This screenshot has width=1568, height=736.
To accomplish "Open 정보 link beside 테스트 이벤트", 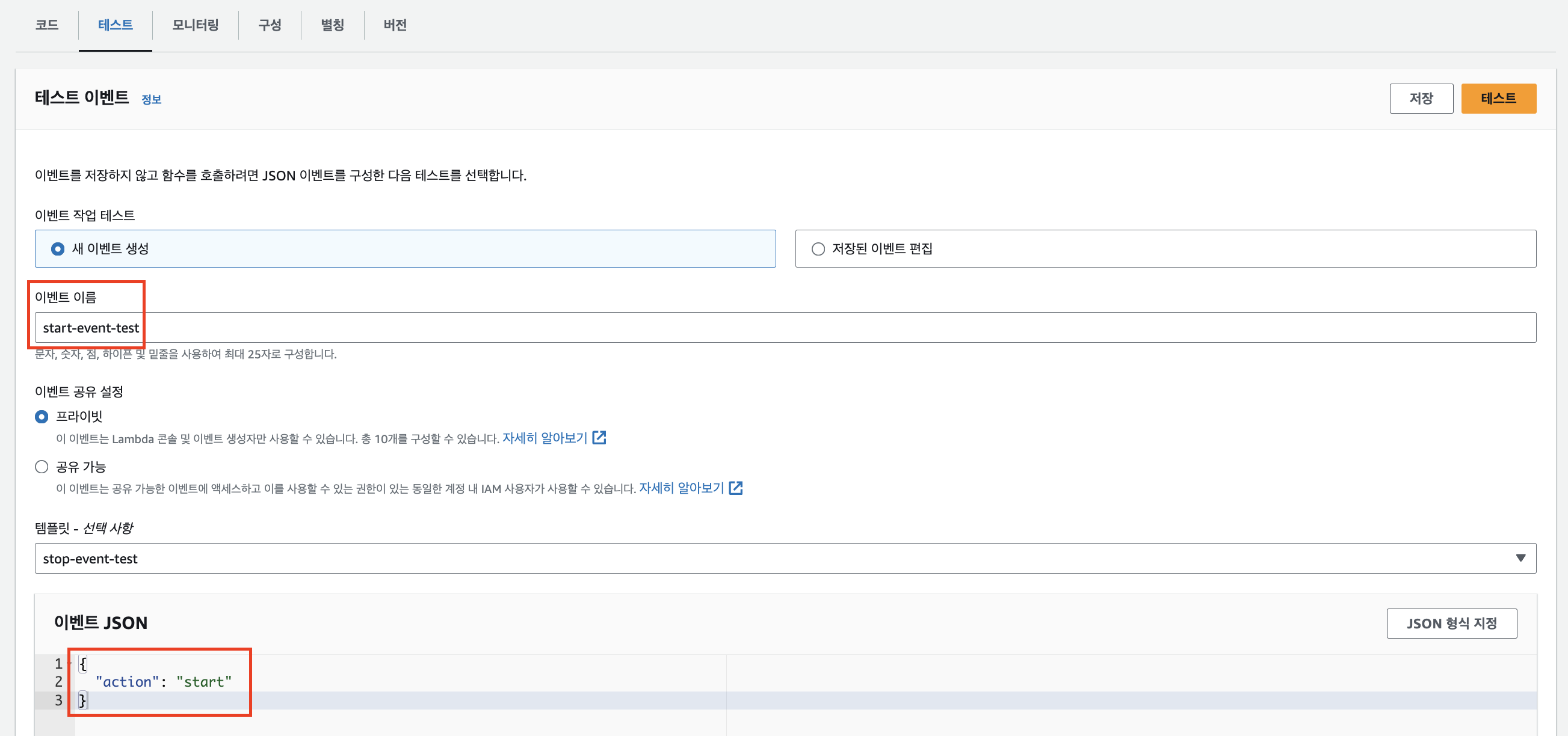I will [x=151, y=100].
